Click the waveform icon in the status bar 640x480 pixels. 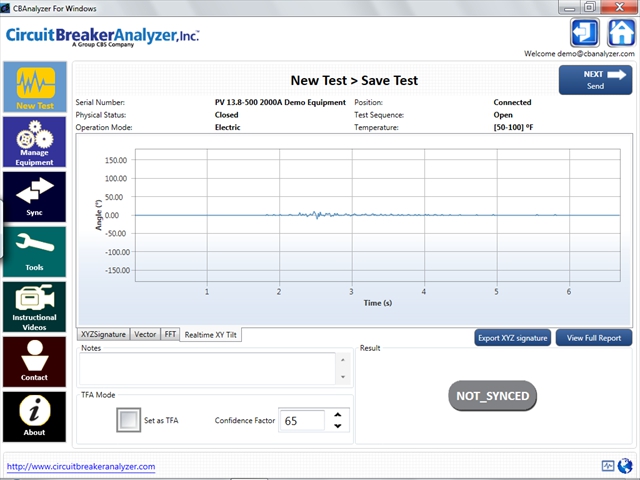(608, 465)
